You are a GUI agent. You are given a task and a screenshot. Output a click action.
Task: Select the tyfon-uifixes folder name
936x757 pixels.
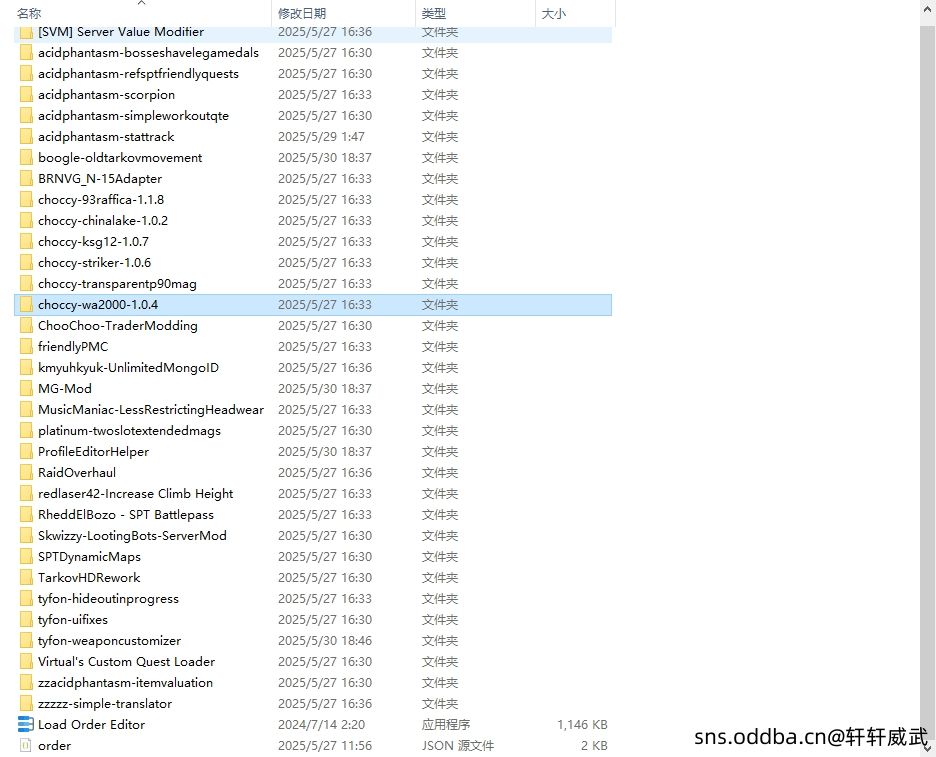point(73,620)
